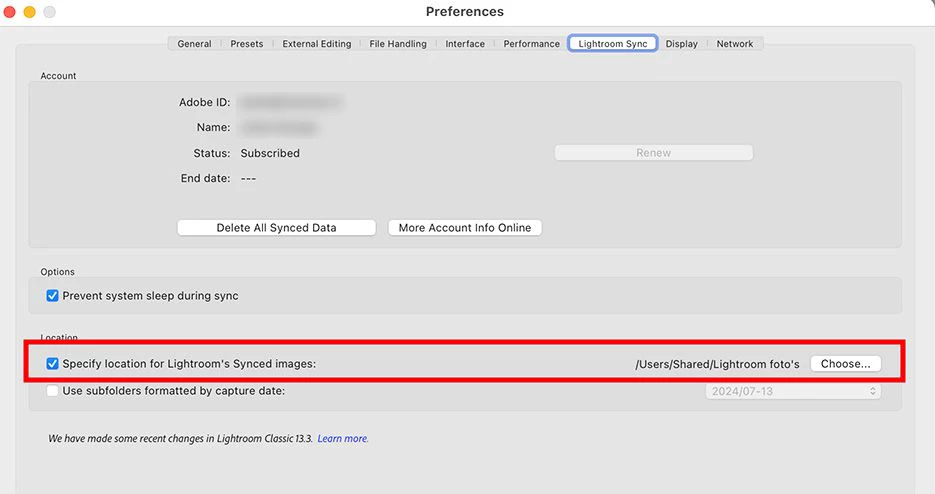935x494 pixels.
Task: Click the Subscribed status text
Action: [x=270, y=153]
